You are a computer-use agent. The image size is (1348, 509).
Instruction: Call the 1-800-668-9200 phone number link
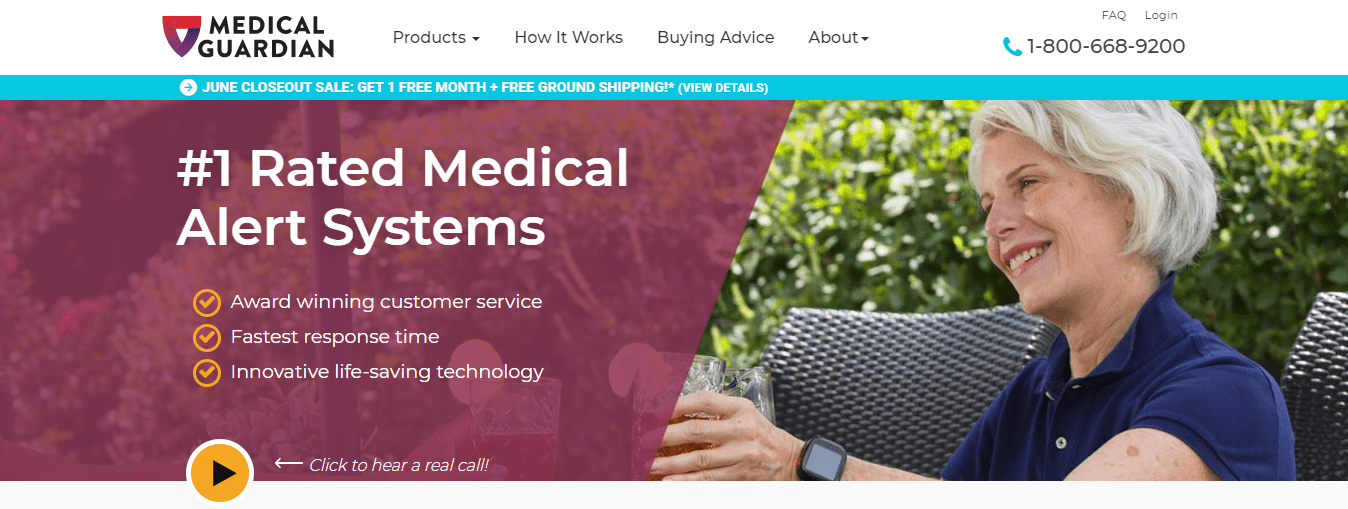(1106, 47)
